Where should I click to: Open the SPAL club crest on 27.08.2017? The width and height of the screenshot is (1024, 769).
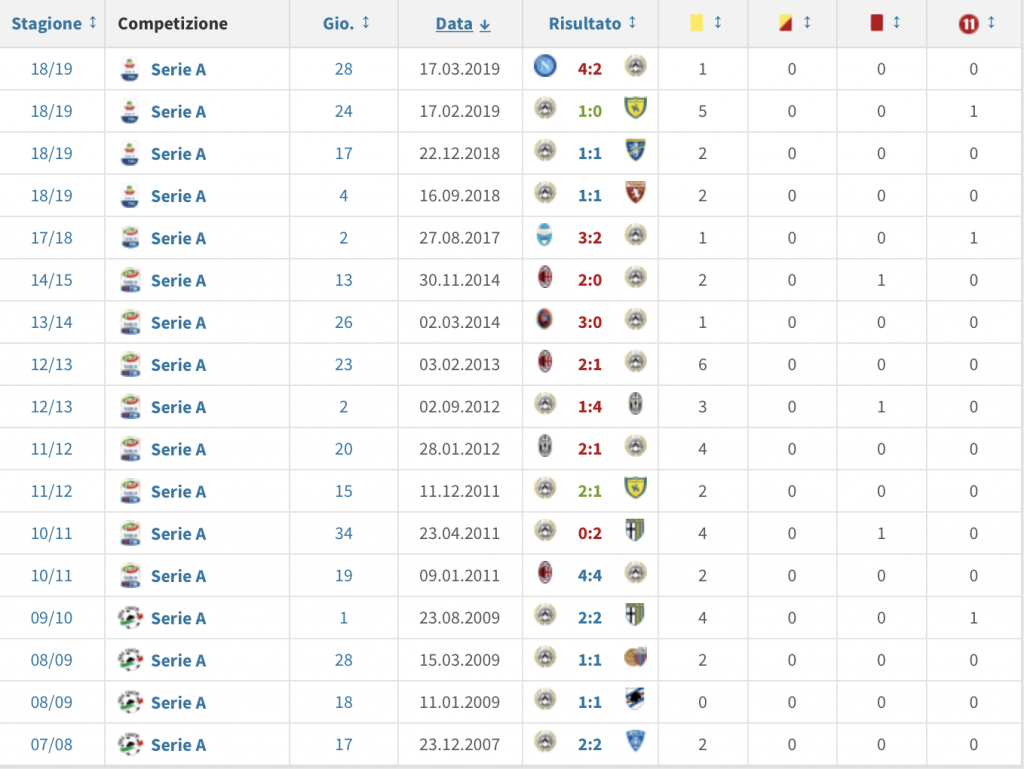point(544,237)
